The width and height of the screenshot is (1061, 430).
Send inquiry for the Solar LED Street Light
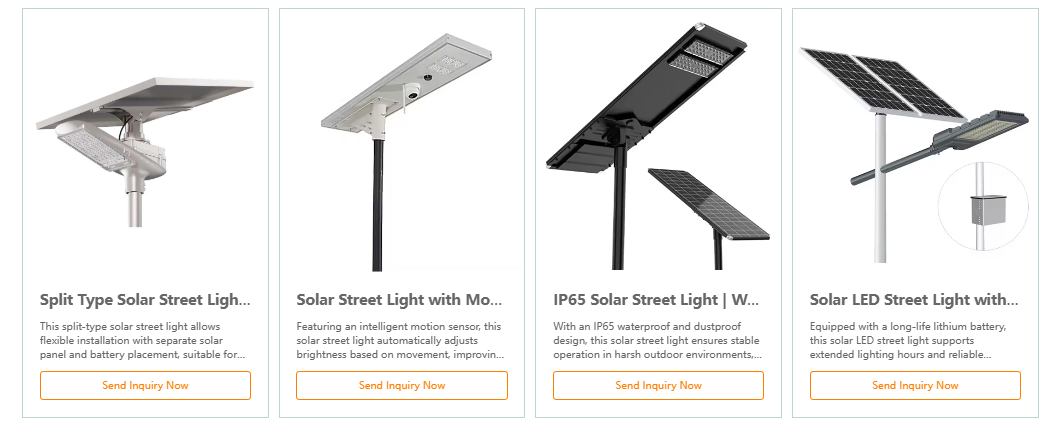915,385
